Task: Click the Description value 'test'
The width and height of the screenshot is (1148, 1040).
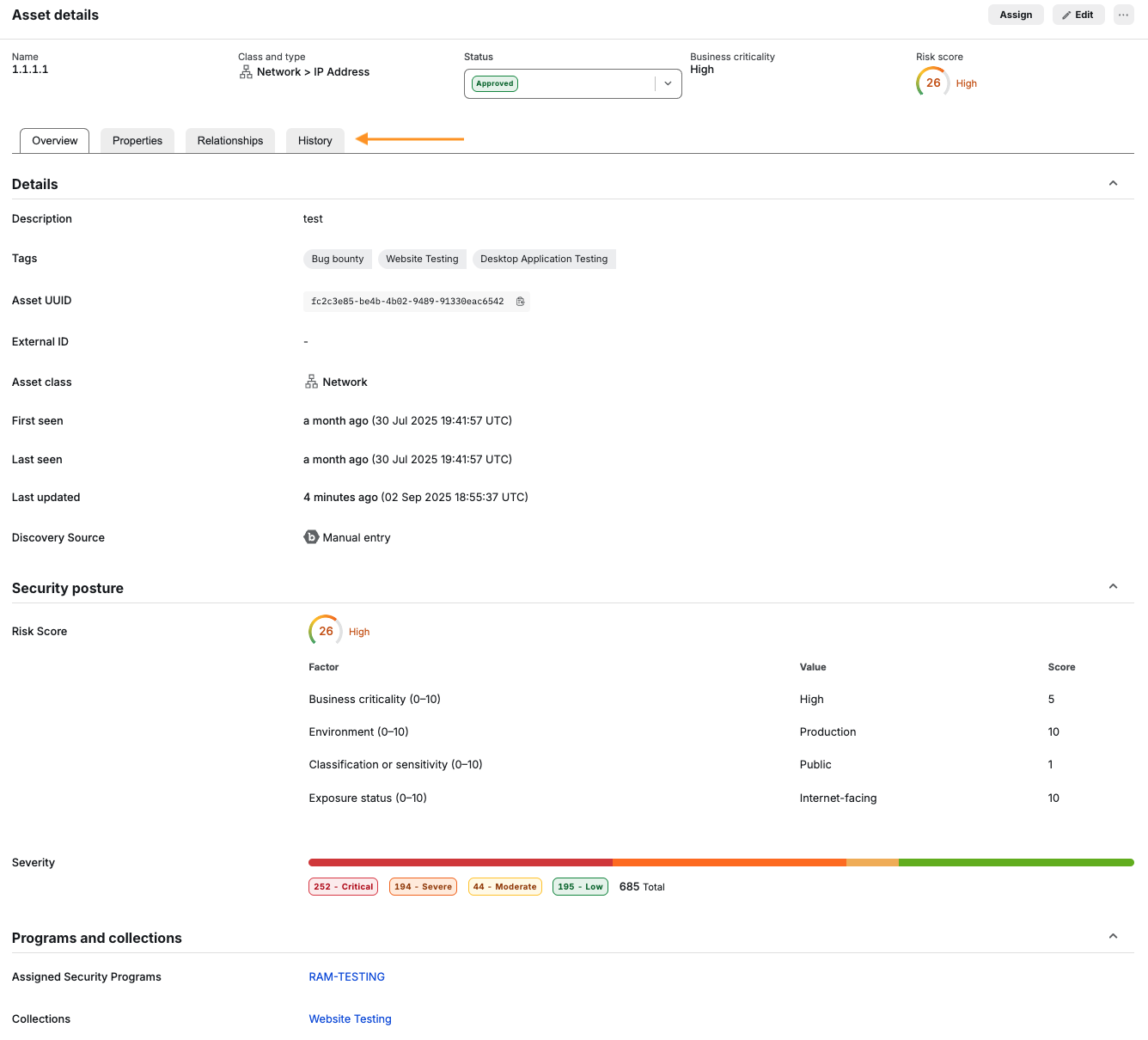Action: [x=313, y=219]
